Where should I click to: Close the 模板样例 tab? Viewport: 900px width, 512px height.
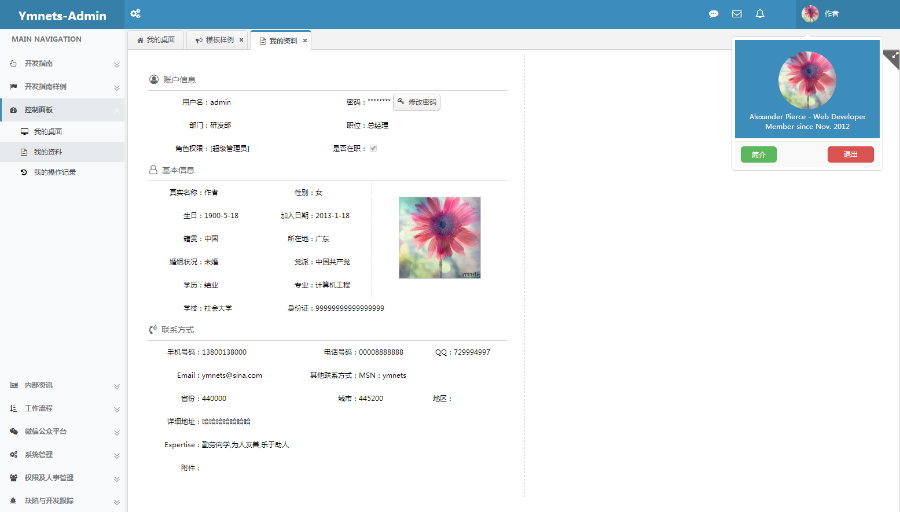tap(241, 40)
